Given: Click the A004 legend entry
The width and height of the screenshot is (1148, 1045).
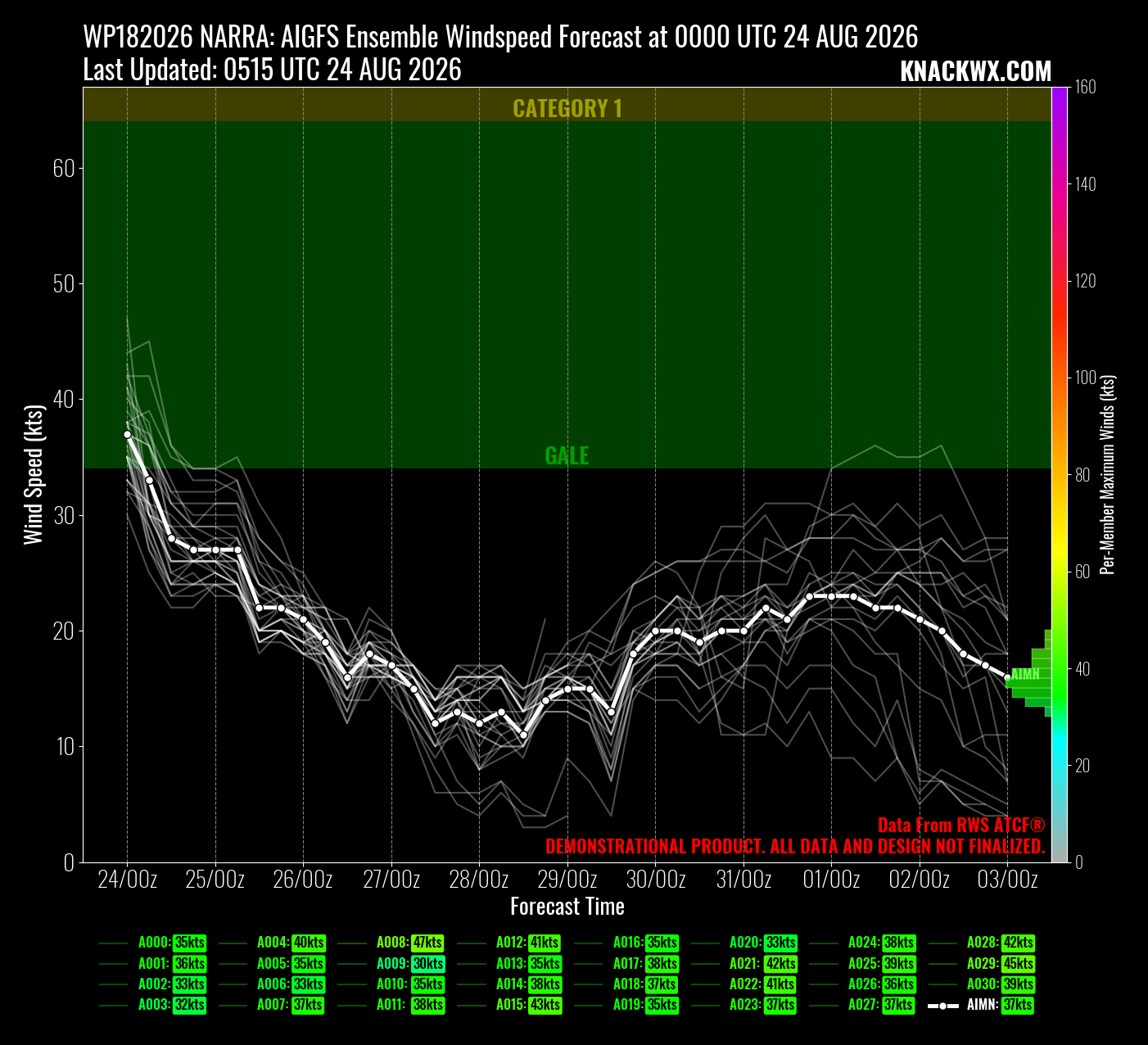Looking at the screenshot, I should pos(271,943).
